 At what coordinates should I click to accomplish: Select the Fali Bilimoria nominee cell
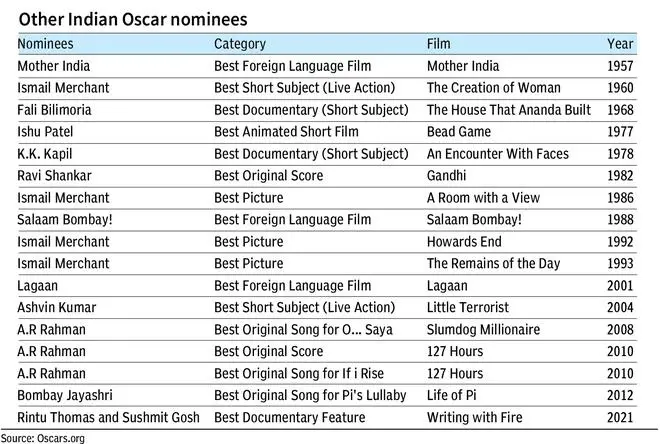point(54,110)
